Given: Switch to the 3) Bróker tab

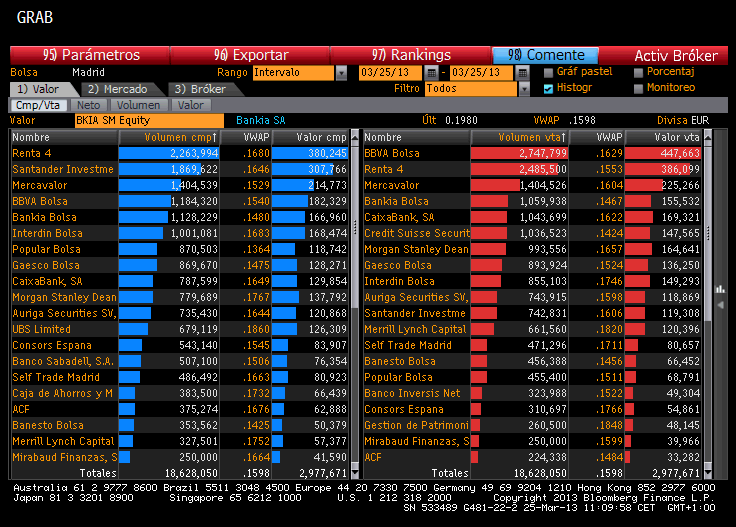Looking at the screenshot, I should 203,89.
